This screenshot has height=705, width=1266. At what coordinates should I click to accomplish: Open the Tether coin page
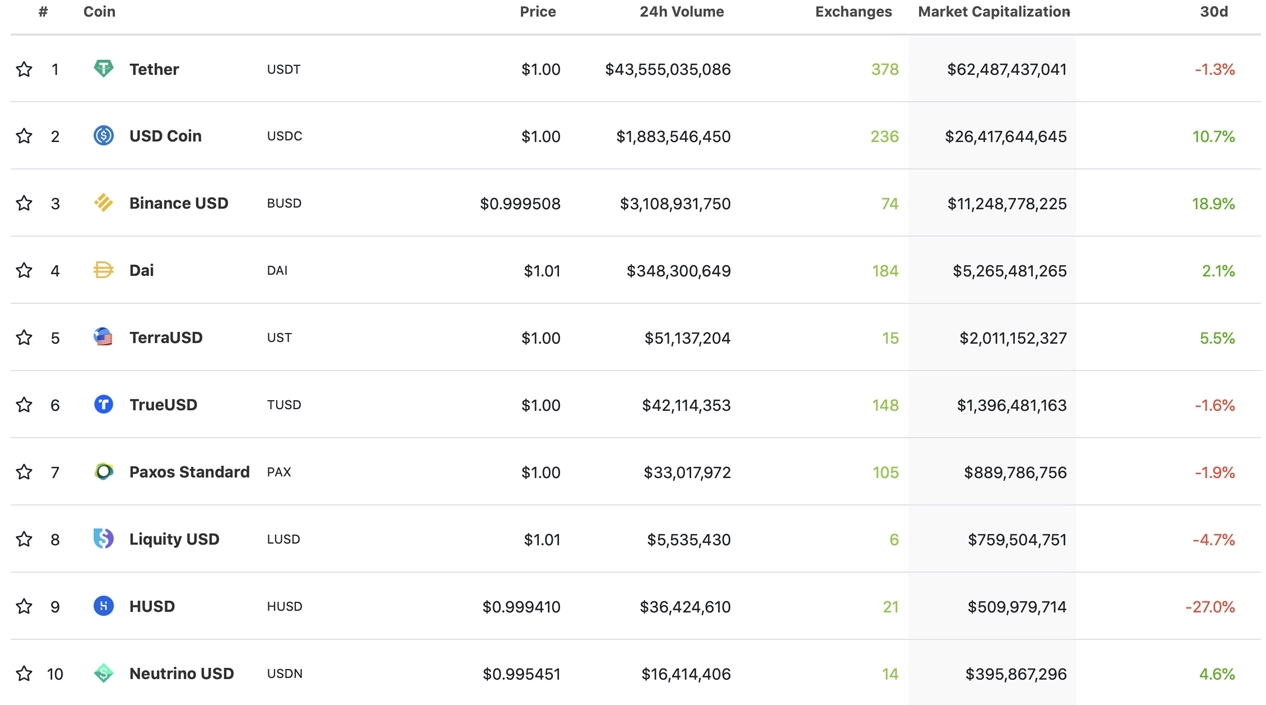[x=154, y=69]
